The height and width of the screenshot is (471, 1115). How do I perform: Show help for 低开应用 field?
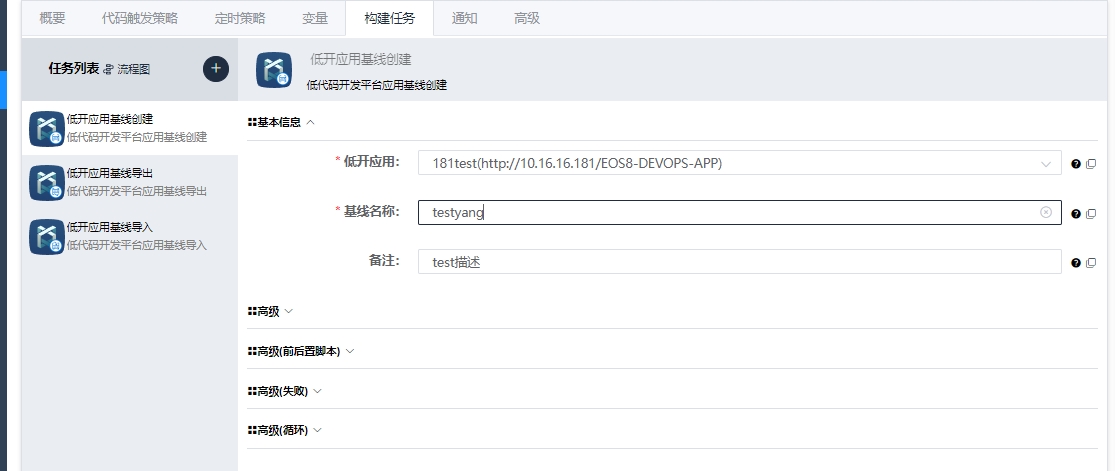(1076, 164)
